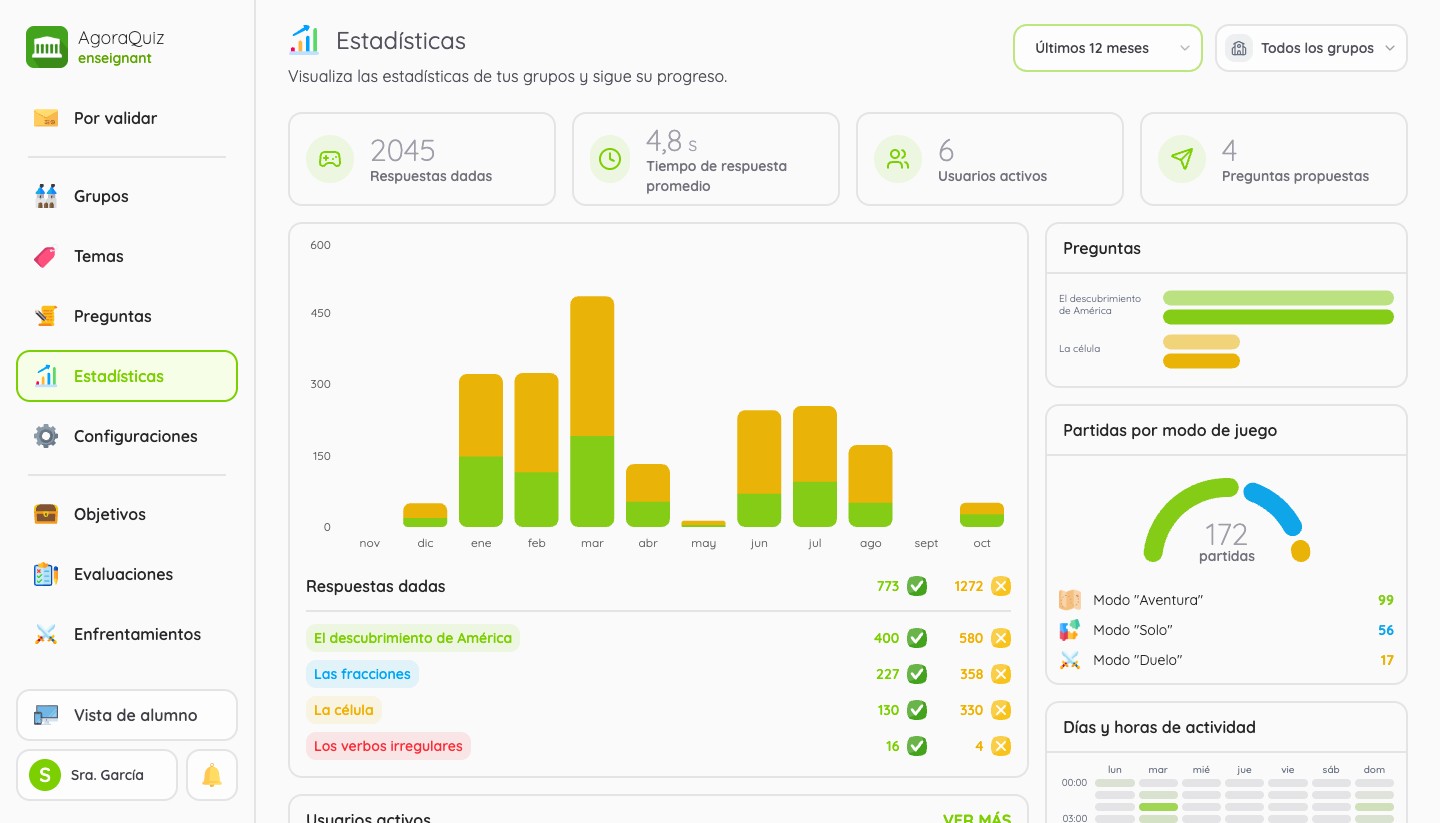
Task: Toggle green checkmark beside 773 correct answers
Action: click(917, 586)
